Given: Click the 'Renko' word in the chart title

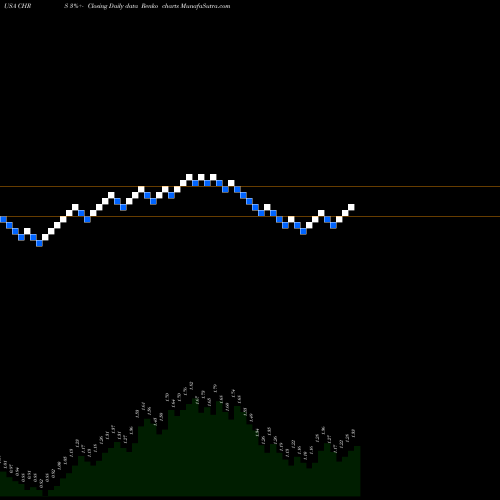Looking at the screenshot, I should coord(150,6).
